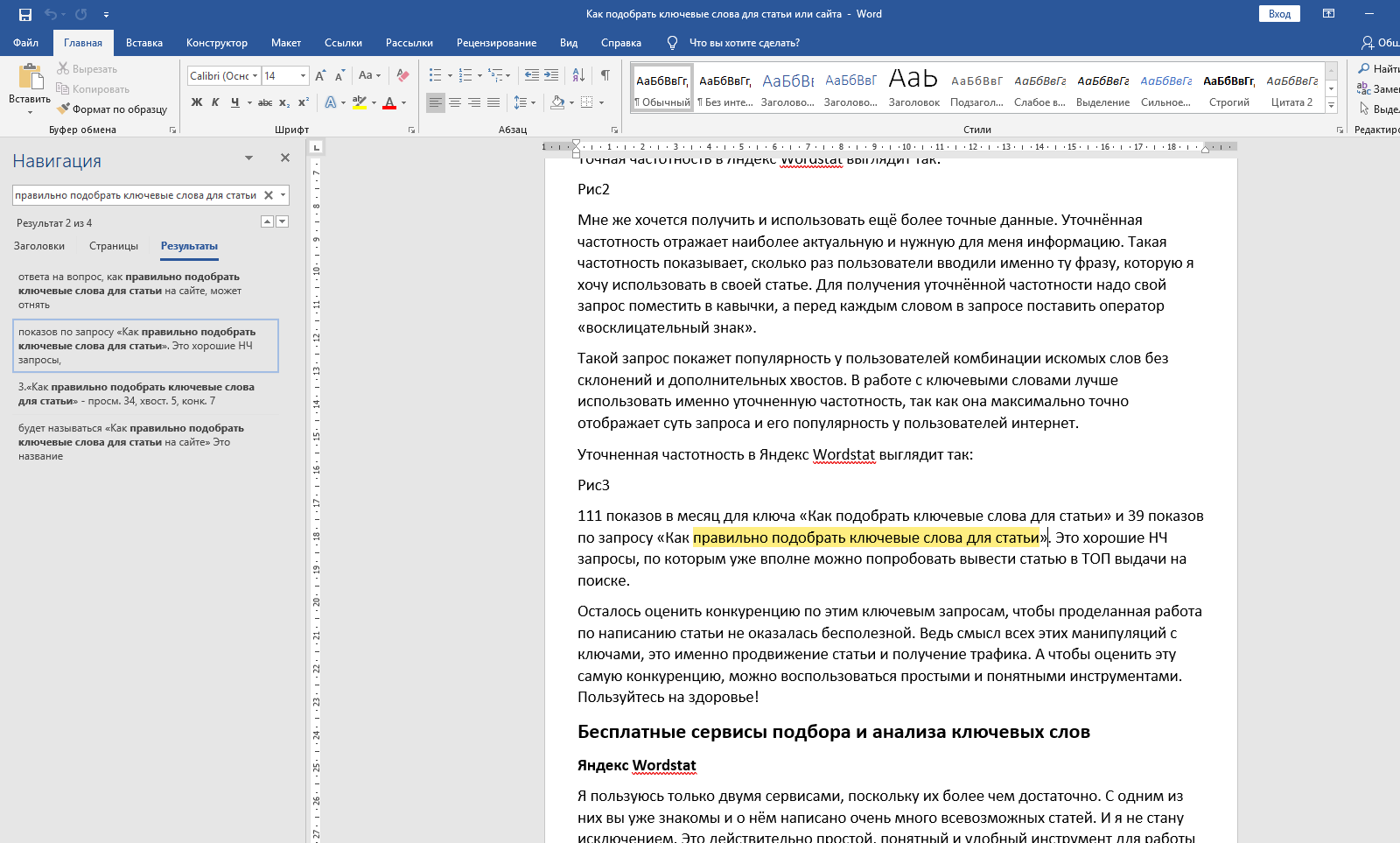The width and height of the screenshot is (1400, 843).
Task: Go to the previous search result arrow
Action: point(268,221)
